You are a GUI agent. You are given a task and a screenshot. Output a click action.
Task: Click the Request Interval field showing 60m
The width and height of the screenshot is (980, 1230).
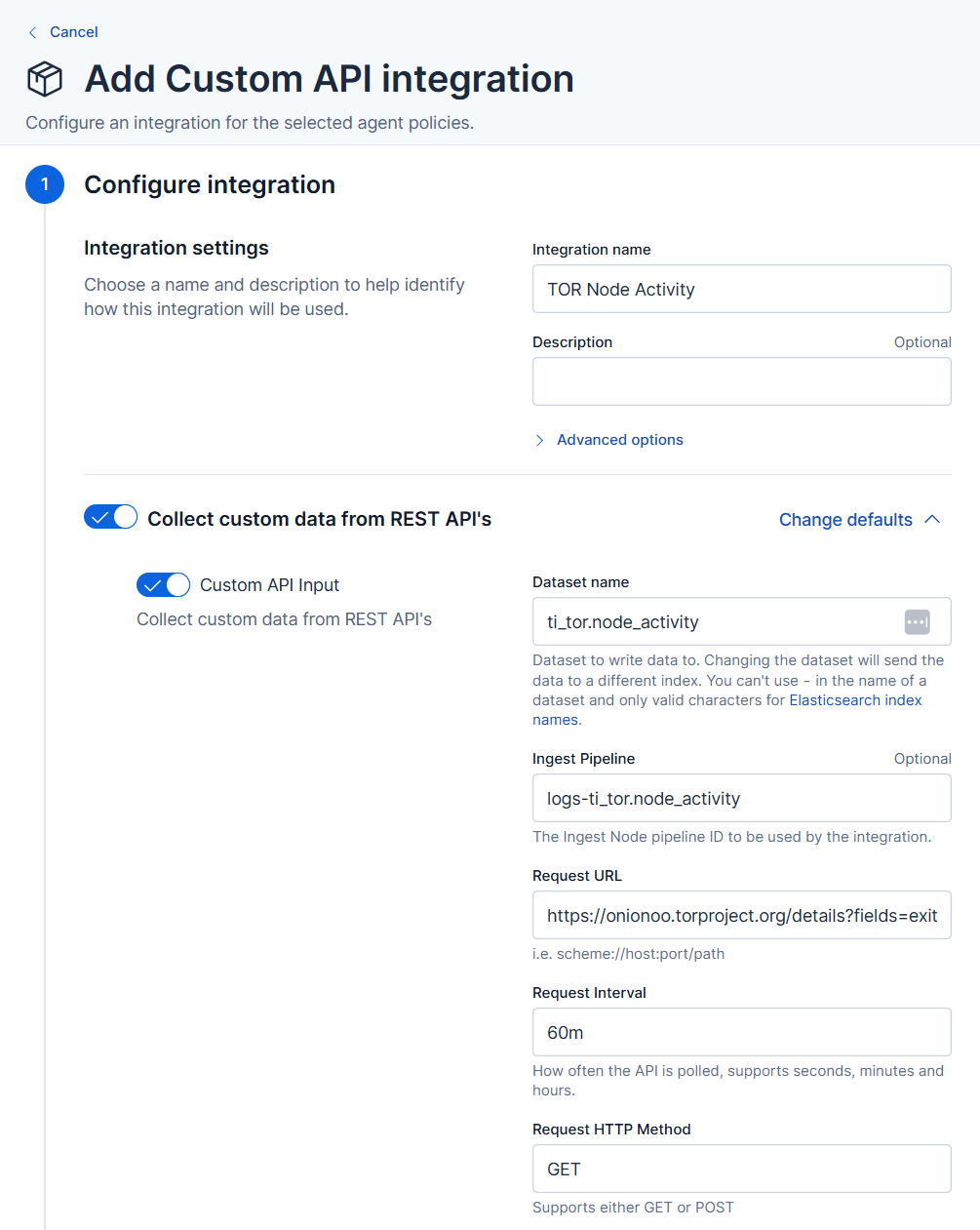[741, 1032]
